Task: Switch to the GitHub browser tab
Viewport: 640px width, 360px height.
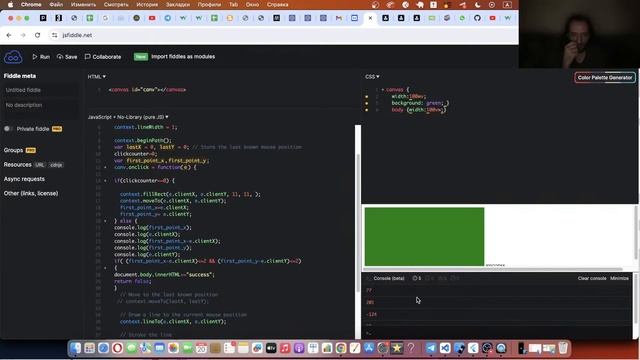Action: pyautogui.click(x=477, y=18)
